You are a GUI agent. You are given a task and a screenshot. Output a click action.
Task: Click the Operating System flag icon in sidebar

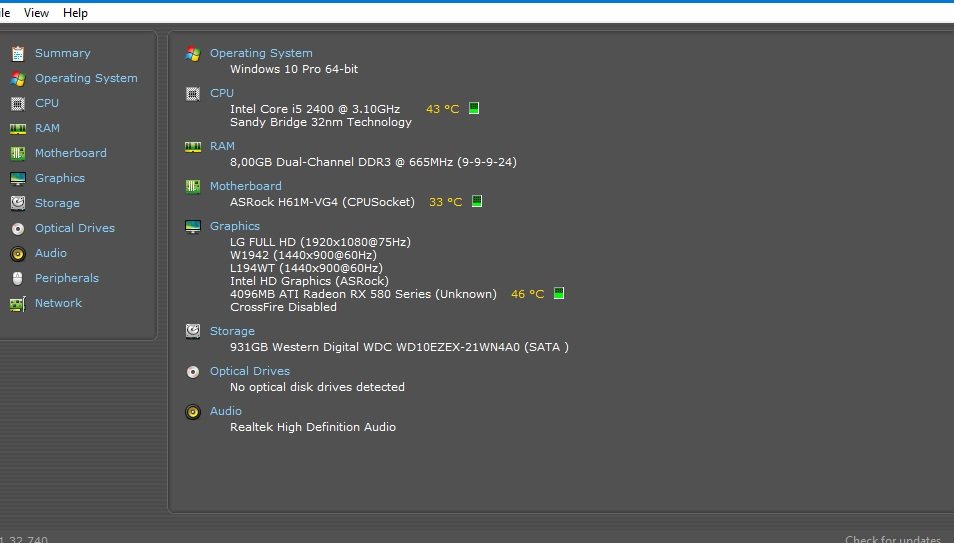click(18, 79)
